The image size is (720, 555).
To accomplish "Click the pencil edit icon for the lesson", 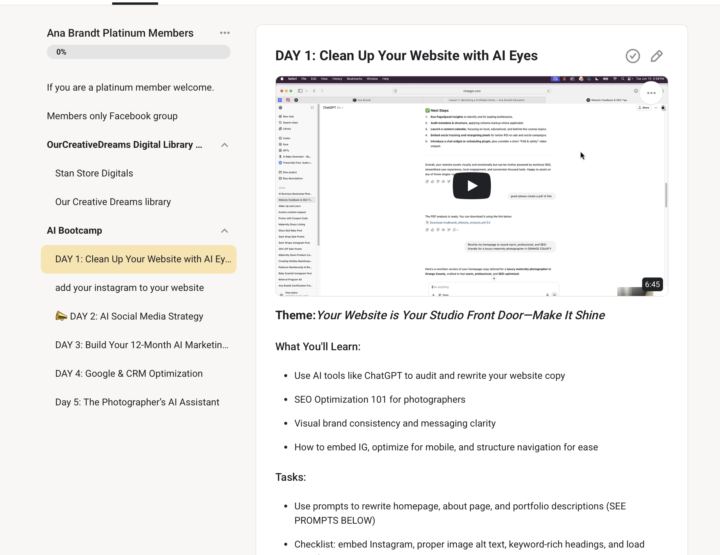I will 656,56.
